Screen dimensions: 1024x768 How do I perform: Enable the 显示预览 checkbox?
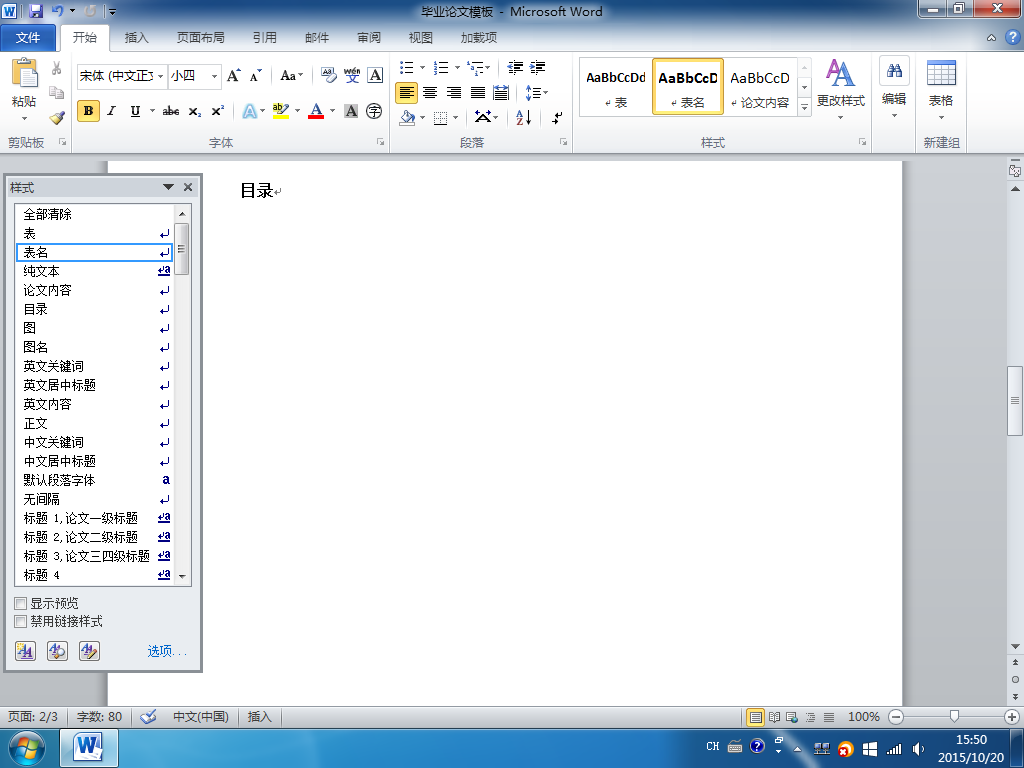(x=20, y=603)
